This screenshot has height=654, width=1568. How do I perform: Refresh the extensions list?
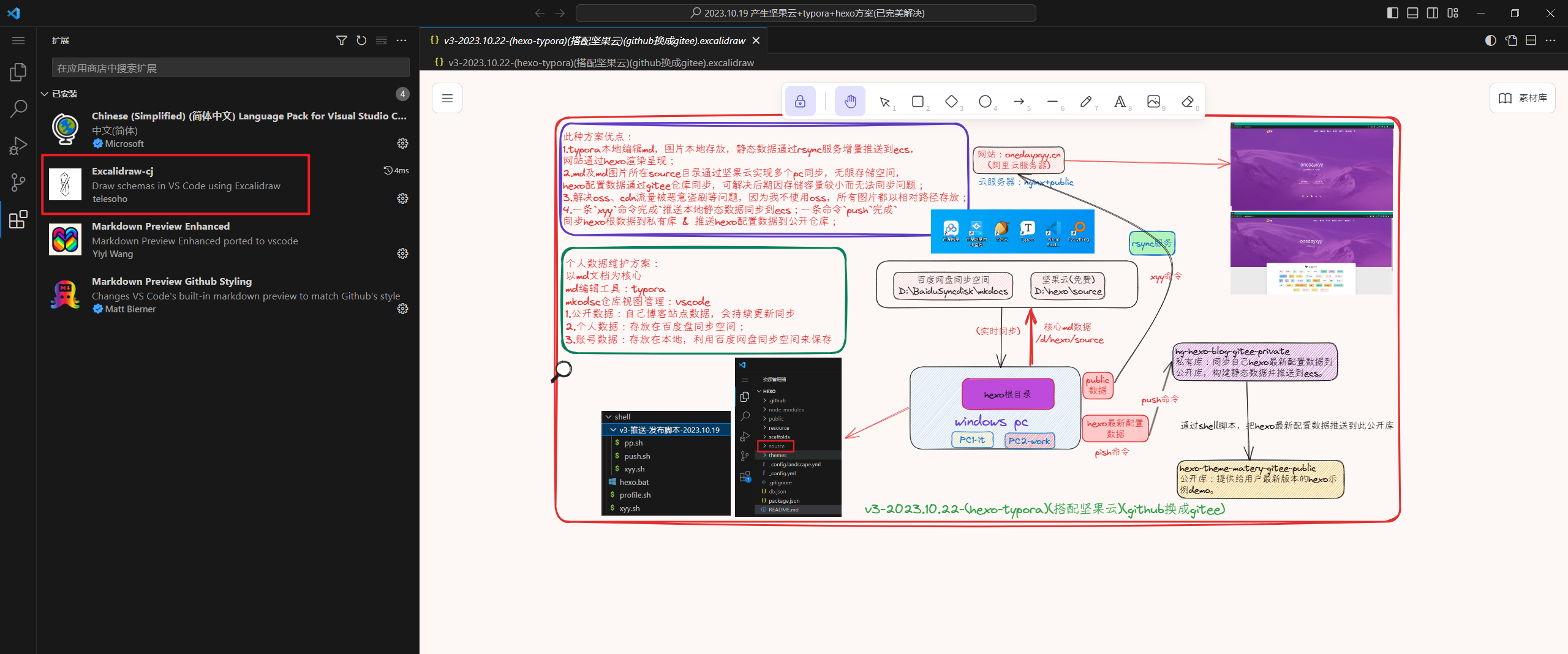361,40
